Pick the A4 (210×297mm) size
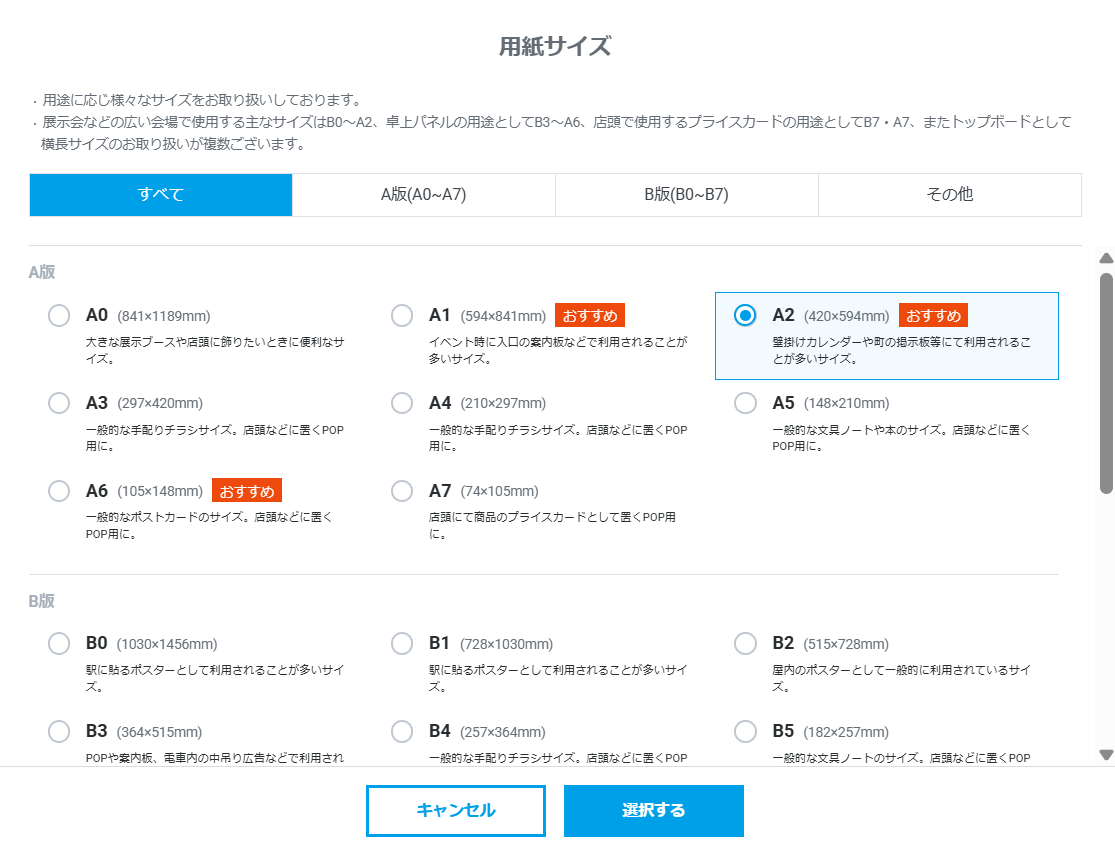 402,403
